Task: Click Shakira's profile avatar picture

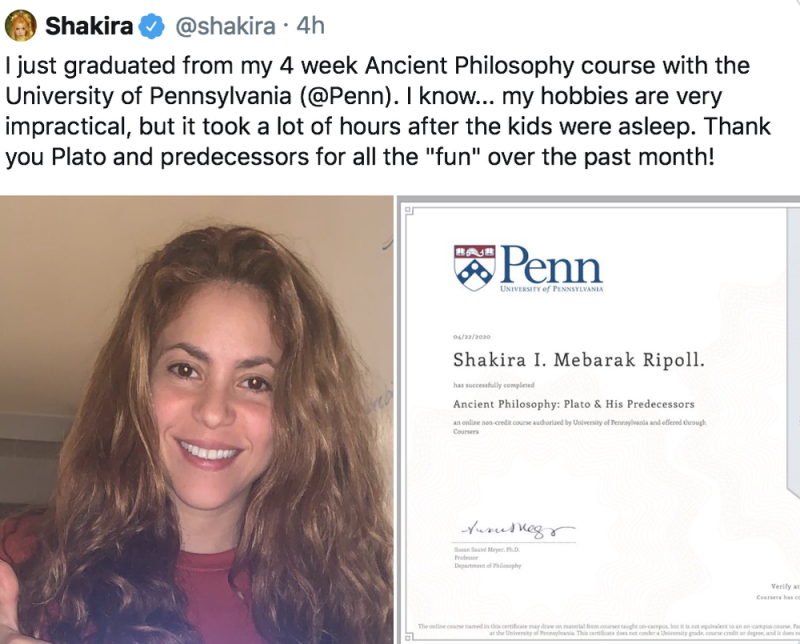Action: (20, 26)
